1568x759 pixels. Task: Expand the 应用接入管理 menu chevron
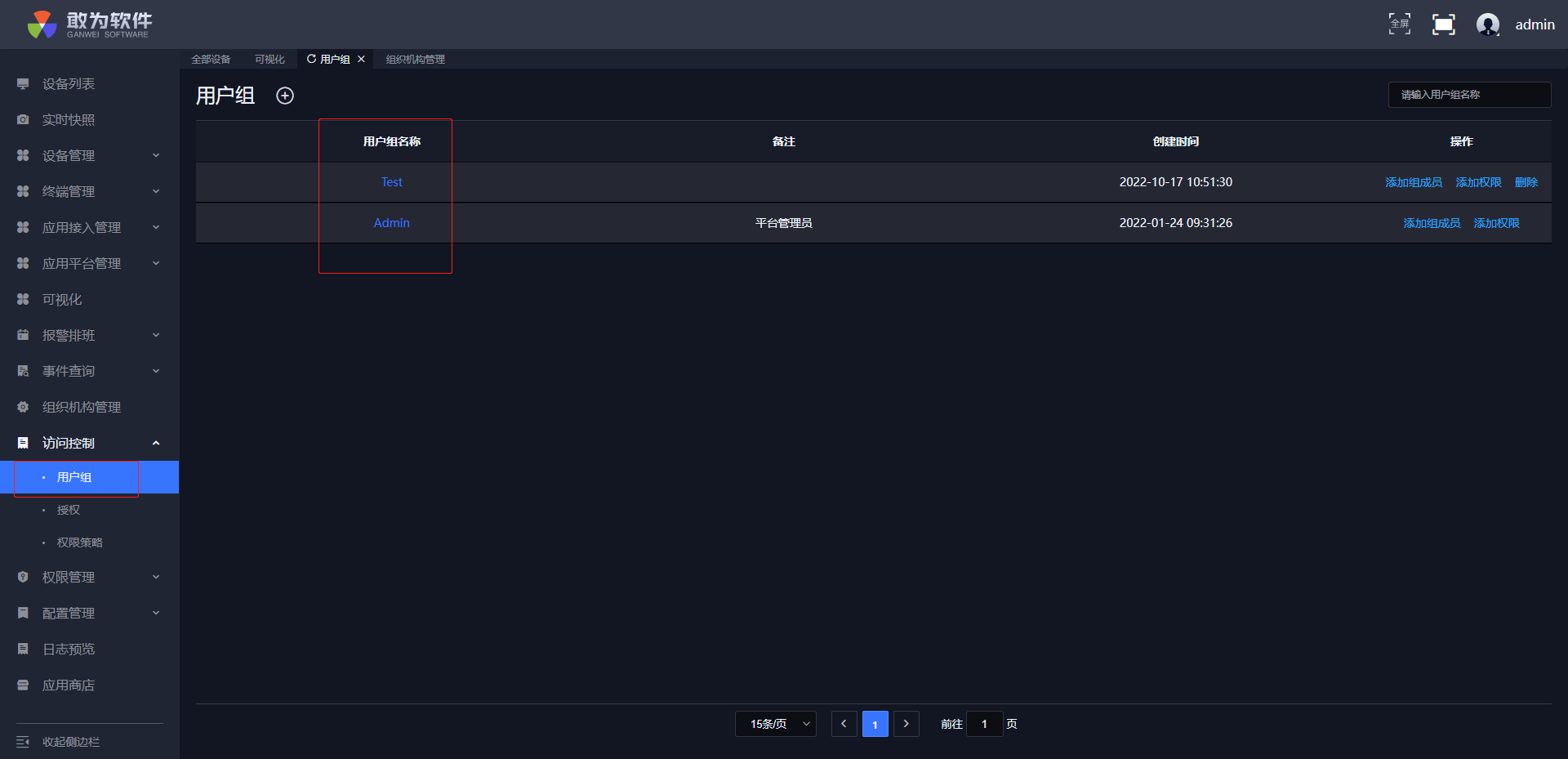(x=156, y=228)
